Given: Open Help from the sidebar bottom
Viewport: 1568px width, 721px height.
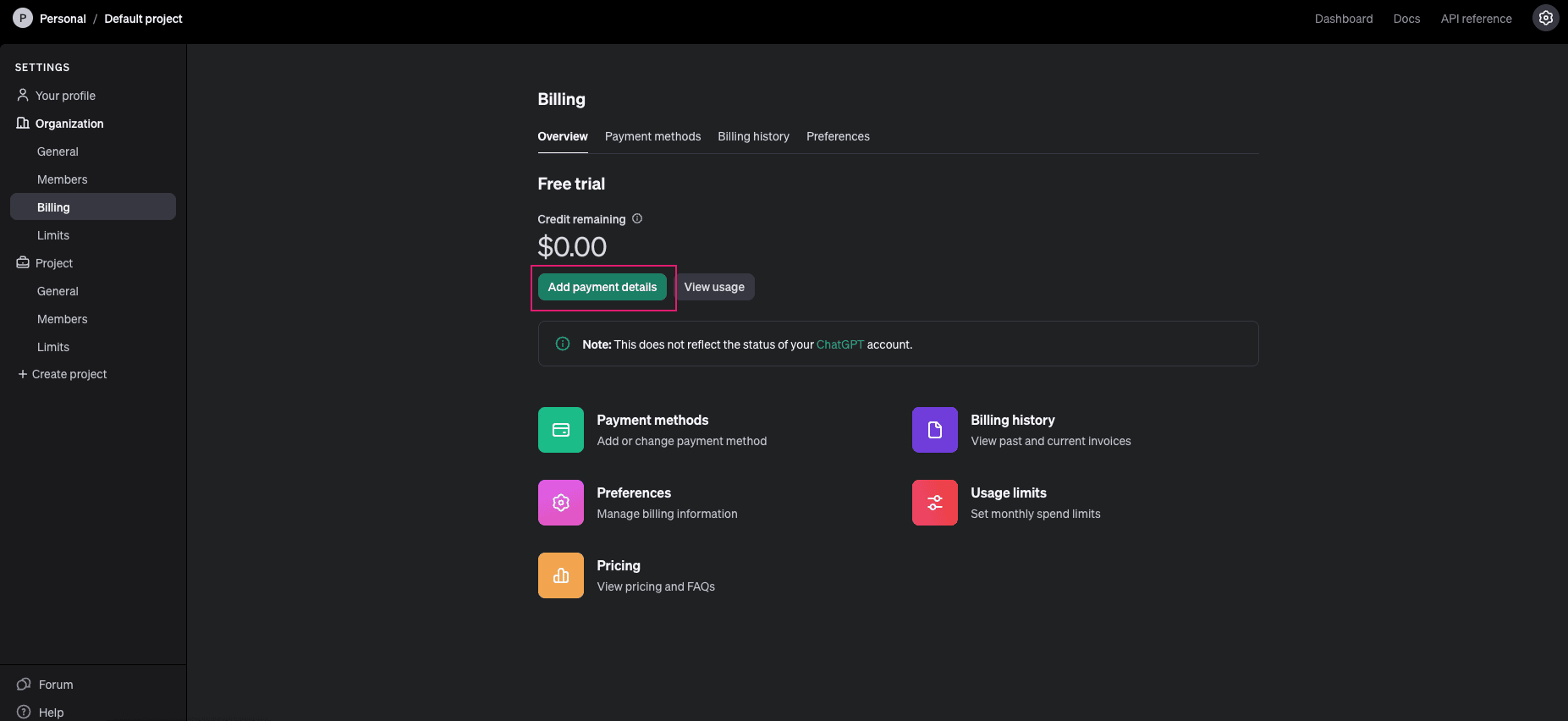Looking at the screenshot, I should (51, 713).
